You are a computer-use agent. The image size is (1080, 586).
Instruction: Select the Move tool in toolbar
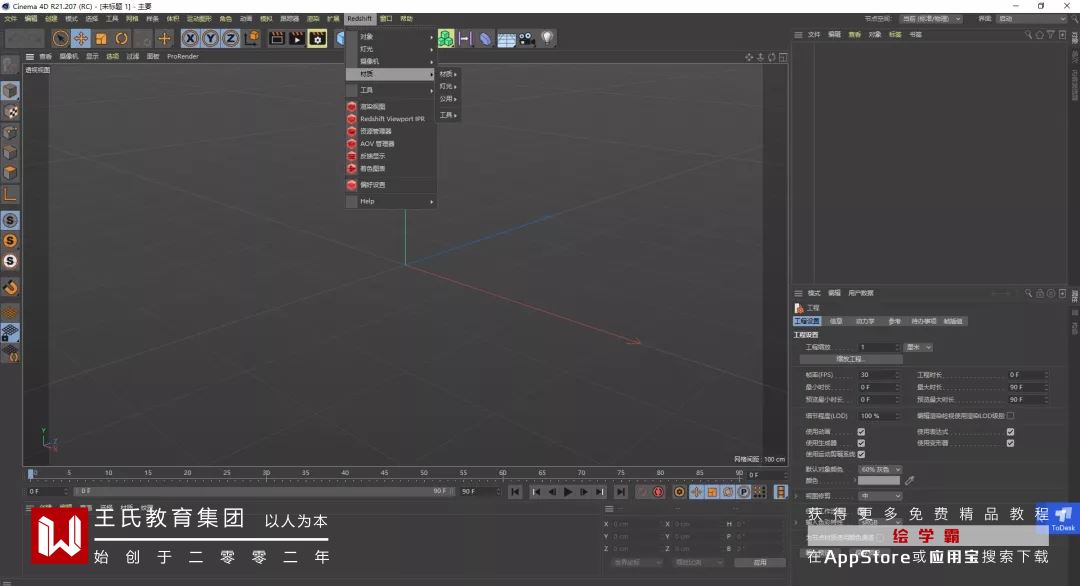tap(81, 39)
